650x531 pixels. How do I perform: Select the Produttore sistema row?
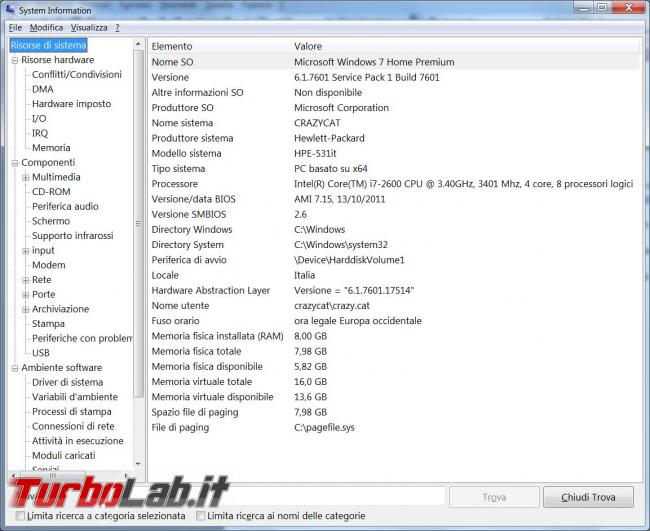point(394,138)
